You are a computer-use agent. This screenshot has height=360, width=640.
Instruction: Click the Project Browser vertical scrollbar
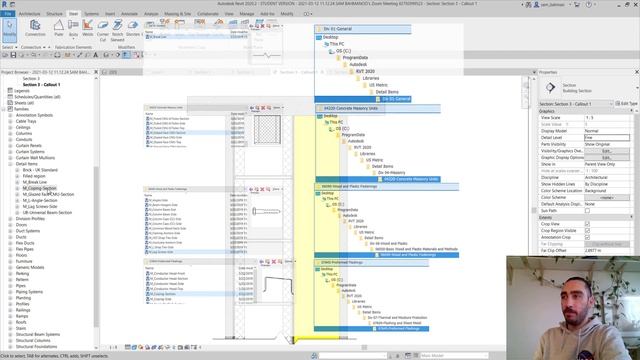pyautogui.click(x=96, y=247)
